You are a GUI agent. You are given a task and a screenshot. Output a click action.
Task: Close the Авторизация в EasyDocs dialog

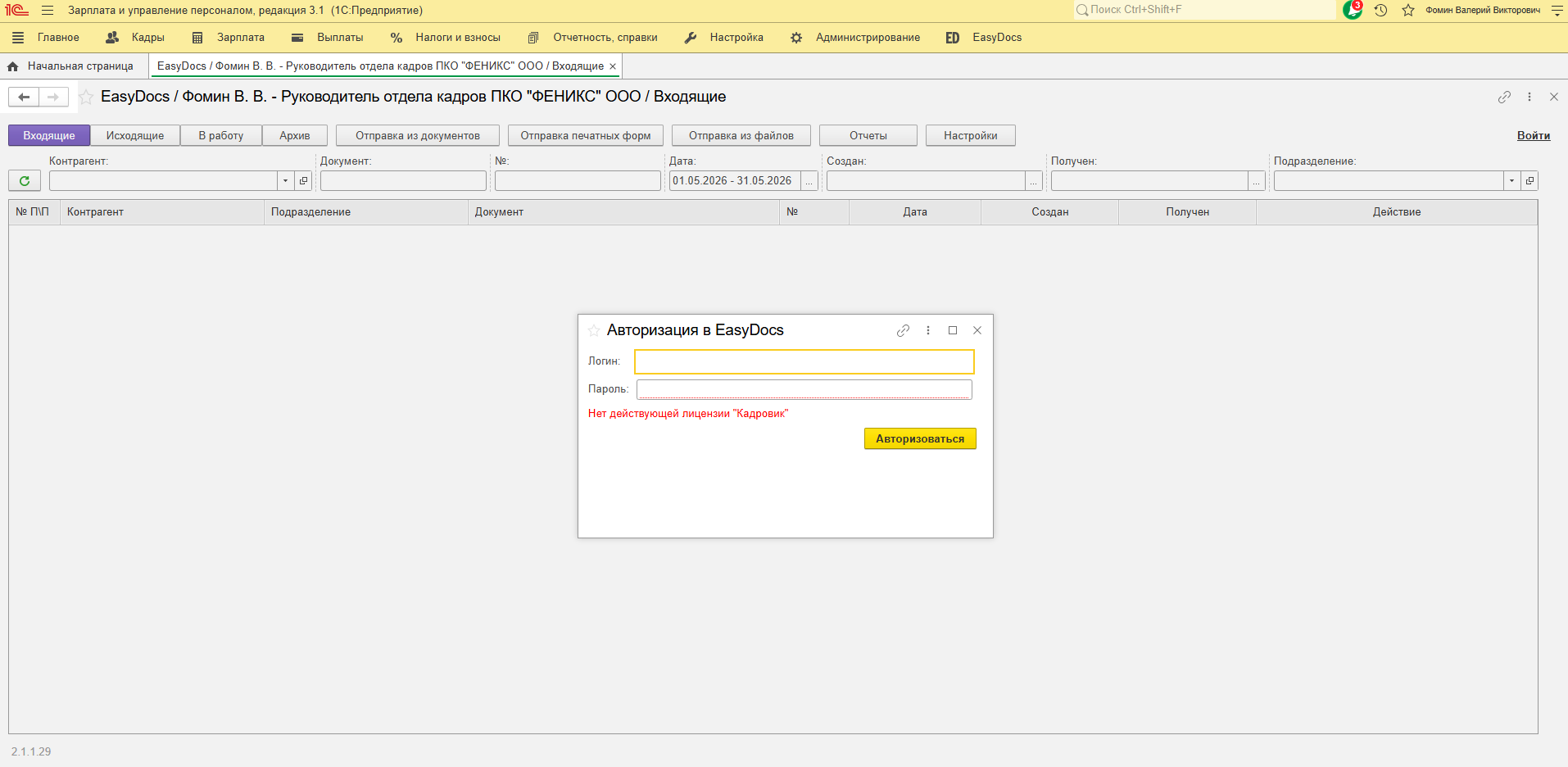click(x=977, y=330)
